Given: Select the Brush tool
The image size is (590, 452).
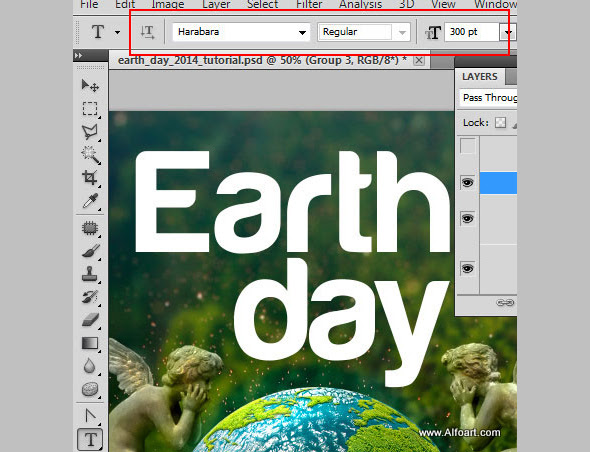Looking at the screenshot, I should (90, 251).
